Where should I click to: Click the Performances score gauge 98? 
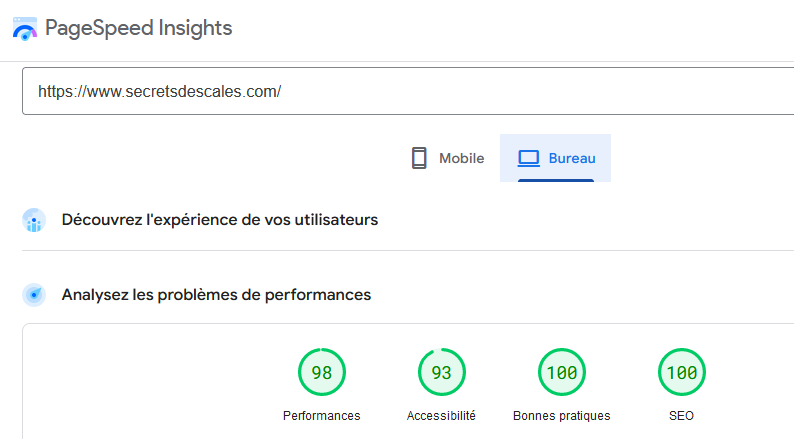tap(322, 372)
